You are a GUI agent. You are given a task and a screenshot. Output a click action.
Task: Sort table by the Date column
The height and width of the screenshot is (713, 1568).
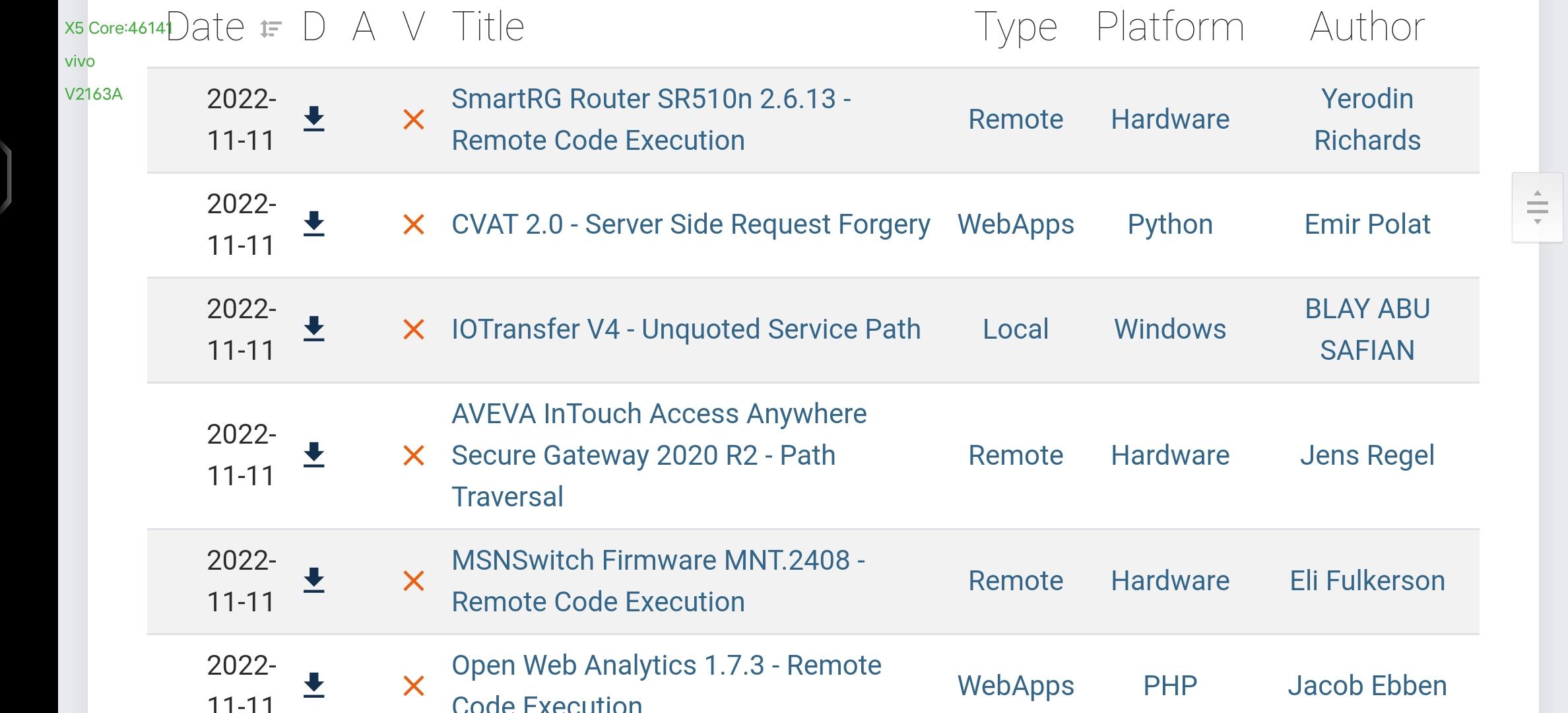tap(205, 28)
